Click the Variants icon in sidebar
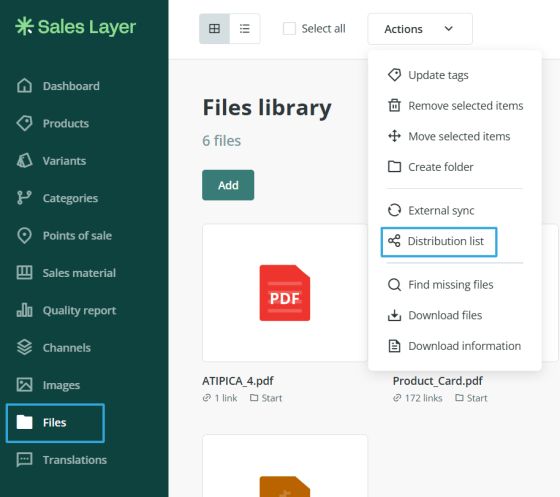 pyautogui.click(x=24, y=161)
